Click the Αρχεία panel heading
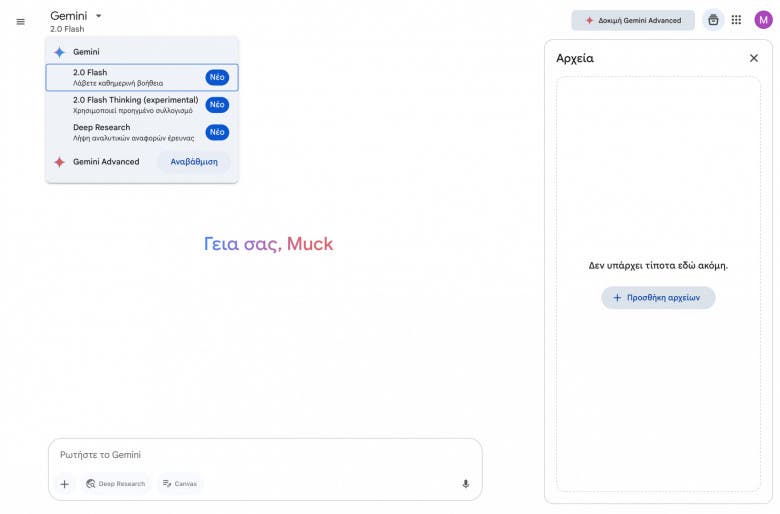 (x=575, y=58)
